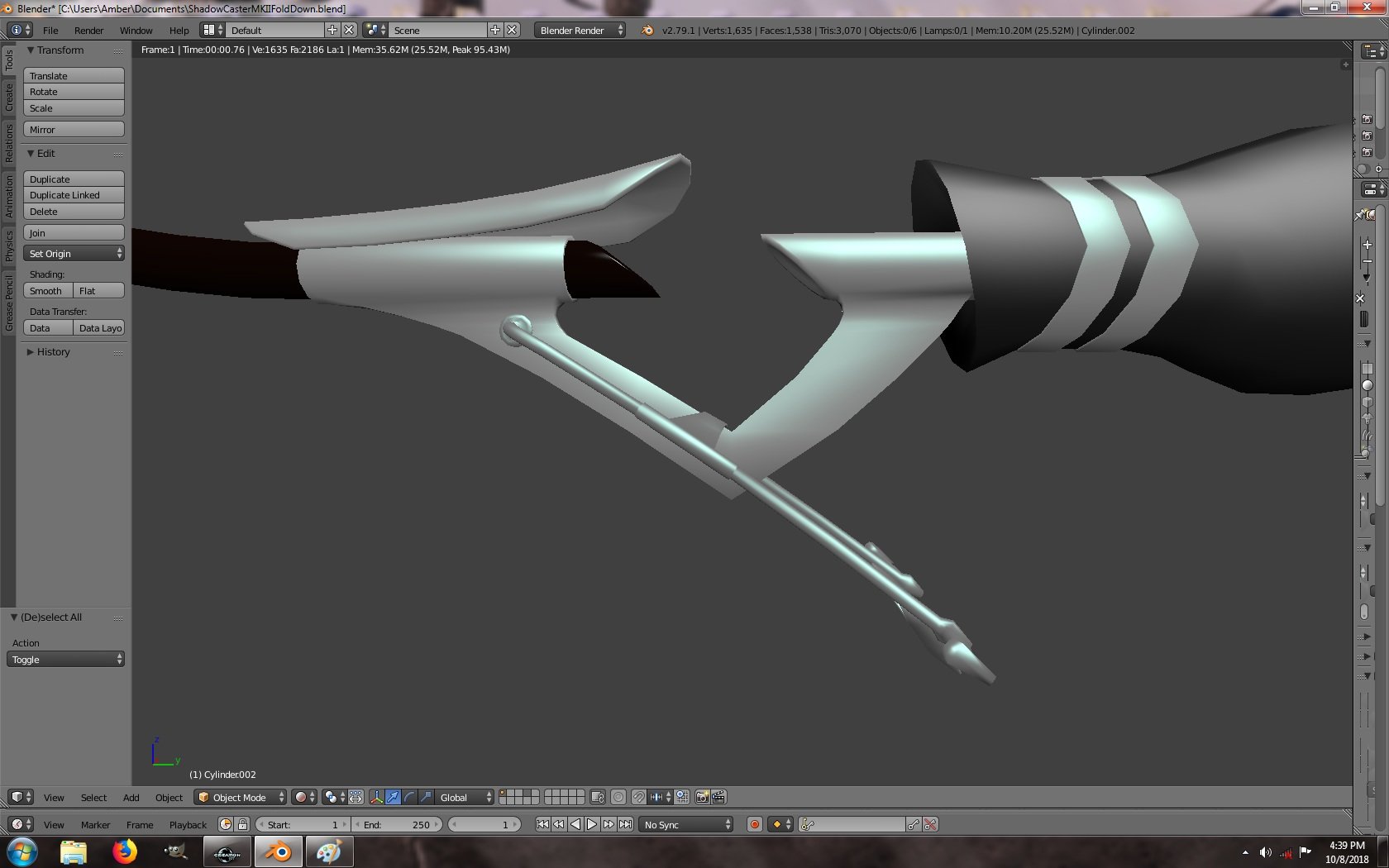Toggle auto keyframe record button
1389x868 pixels.
click(x=754, y=824)
